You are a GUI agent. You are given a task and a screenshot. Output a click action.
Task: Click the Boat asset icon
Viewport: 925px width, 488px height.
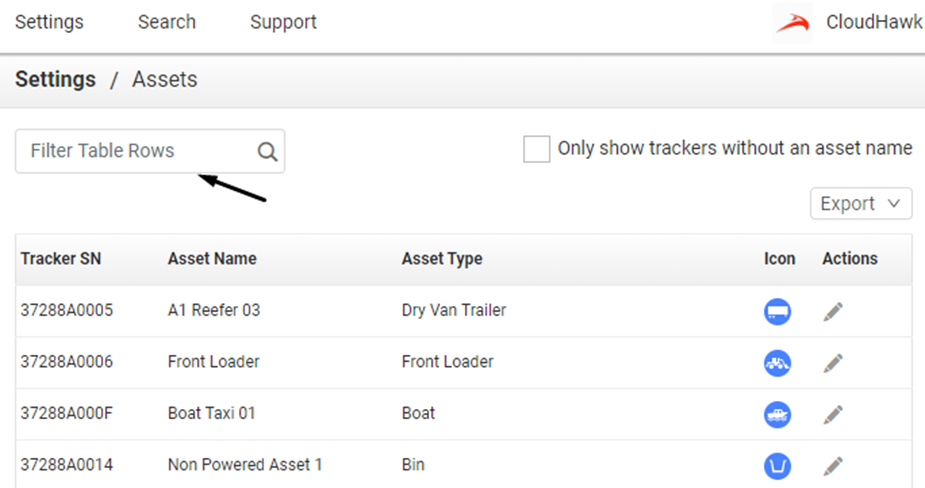pos(778,414)
